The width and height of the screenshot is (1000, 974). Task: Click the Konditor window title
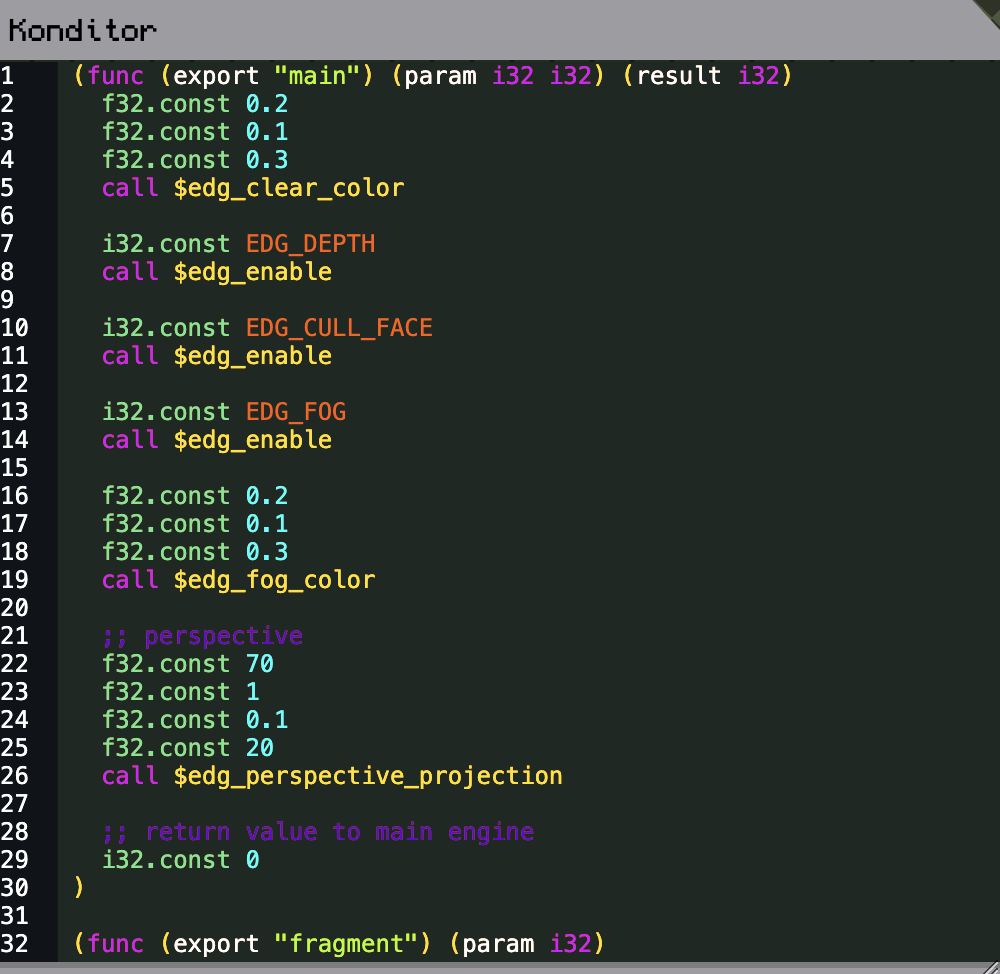82,31
